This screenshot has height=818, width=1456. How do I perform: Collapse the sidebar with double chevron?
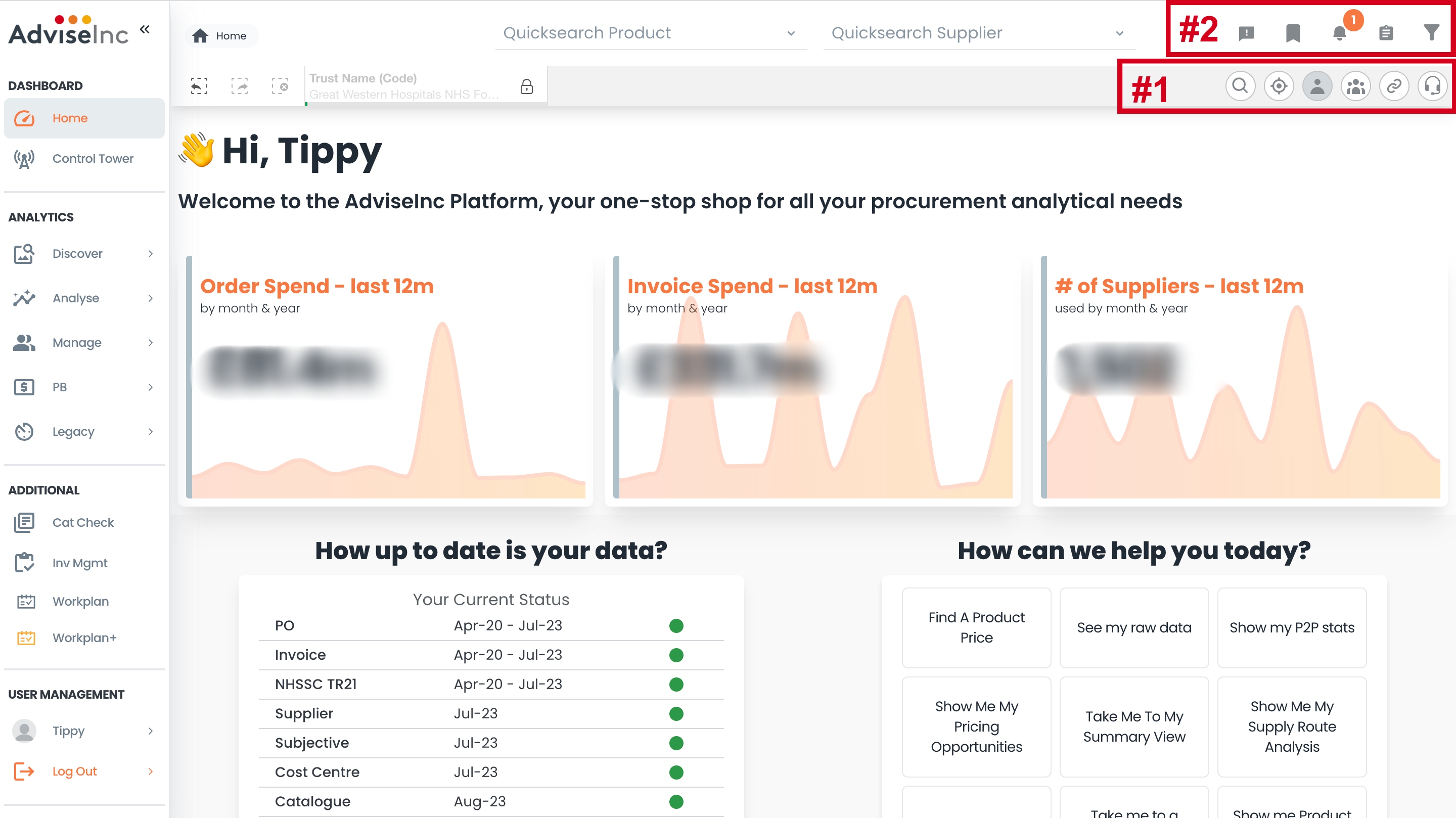point(145,29)
